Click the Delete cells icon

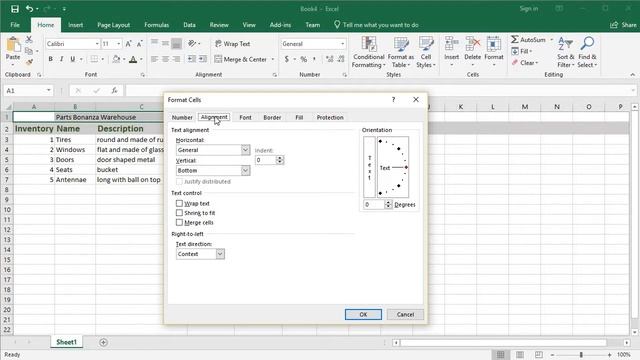pyautogui.click(x=473, y=44)
